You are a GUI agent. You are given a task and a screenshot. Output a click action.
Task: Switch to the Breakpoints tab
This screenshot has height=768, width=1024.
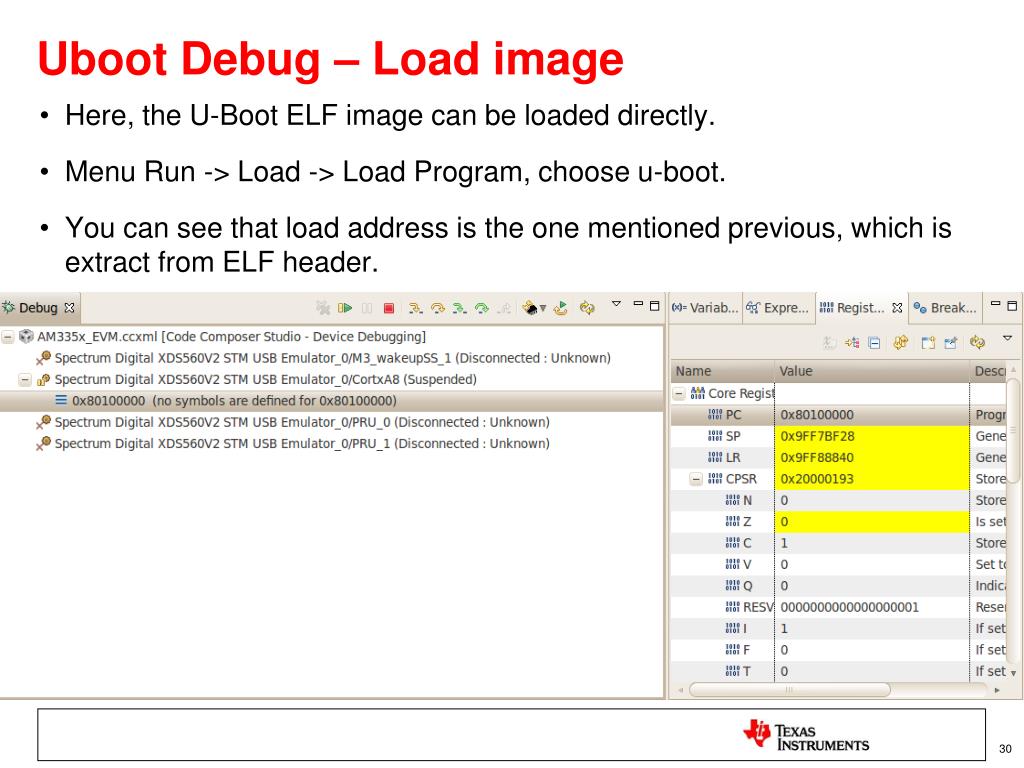(945, 308)
